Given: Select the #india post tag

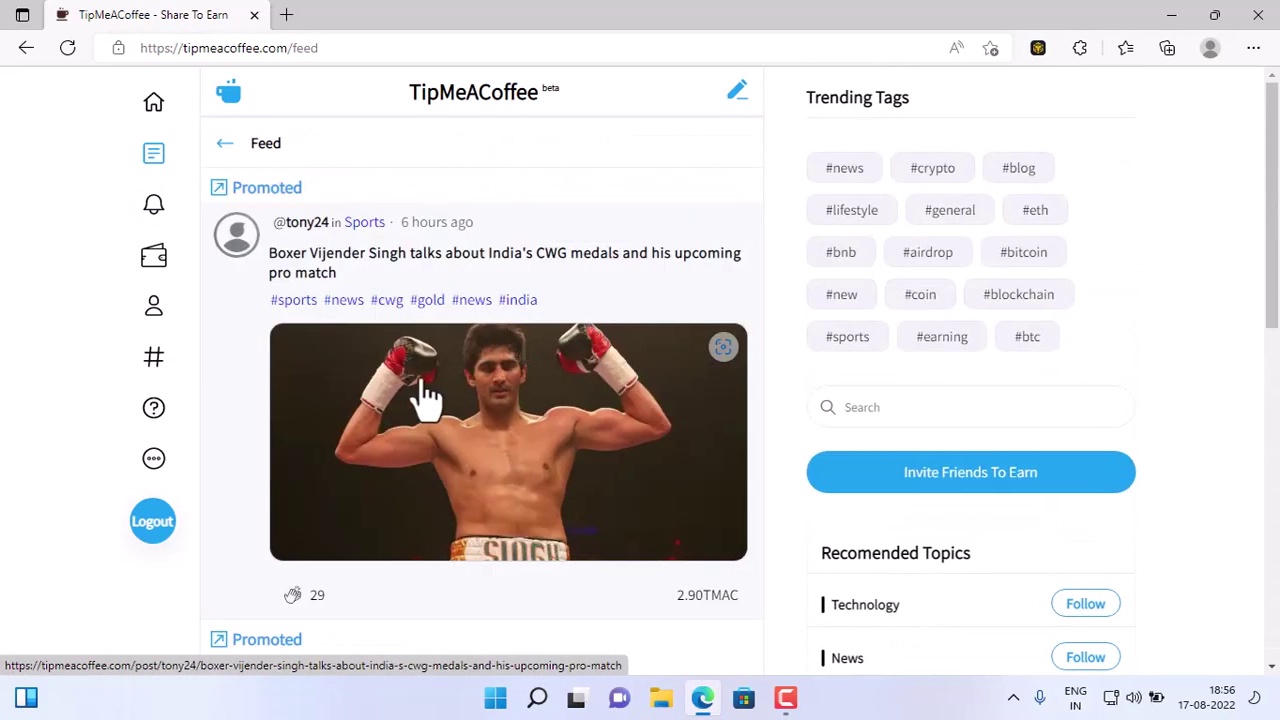Looking at the screenshot, I should point(518,300).
